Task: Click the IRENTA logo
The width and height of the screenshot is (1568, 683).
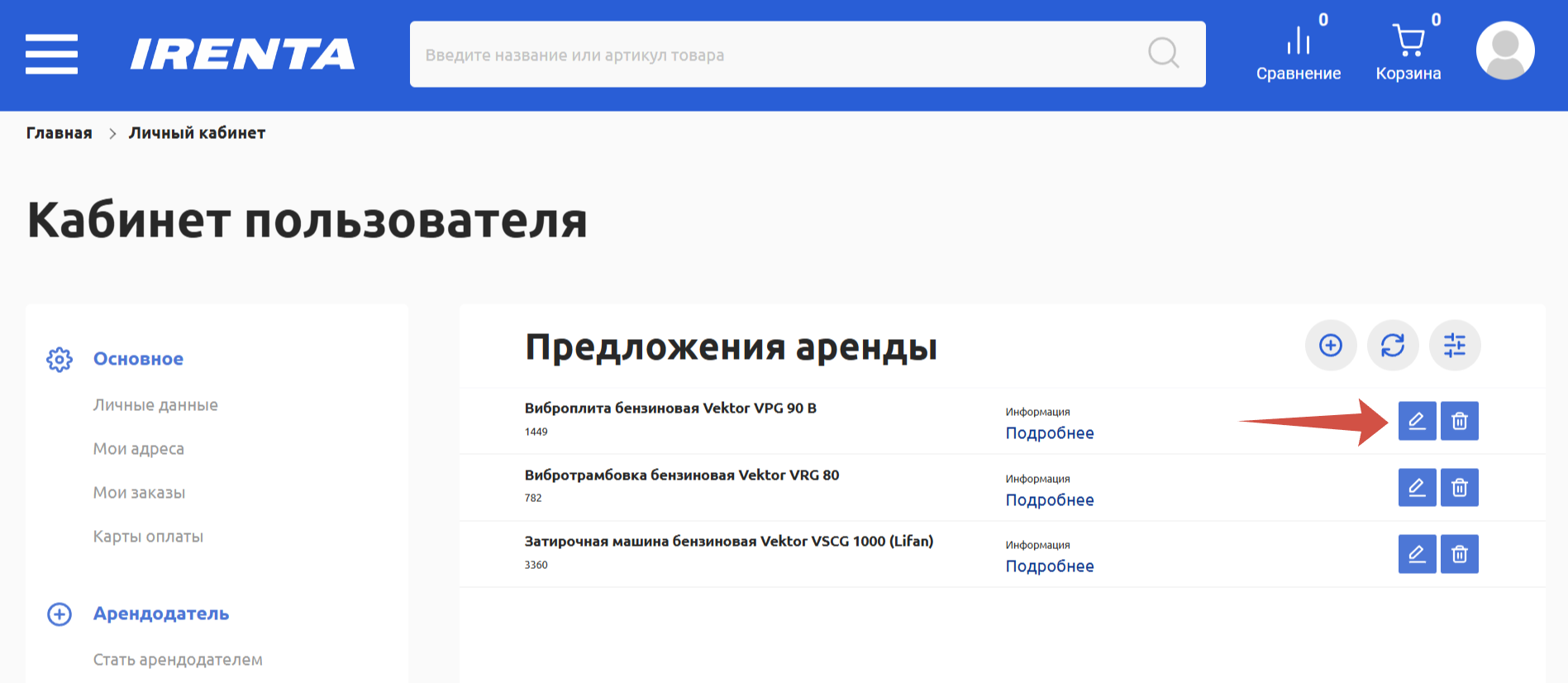Action: 242,55
